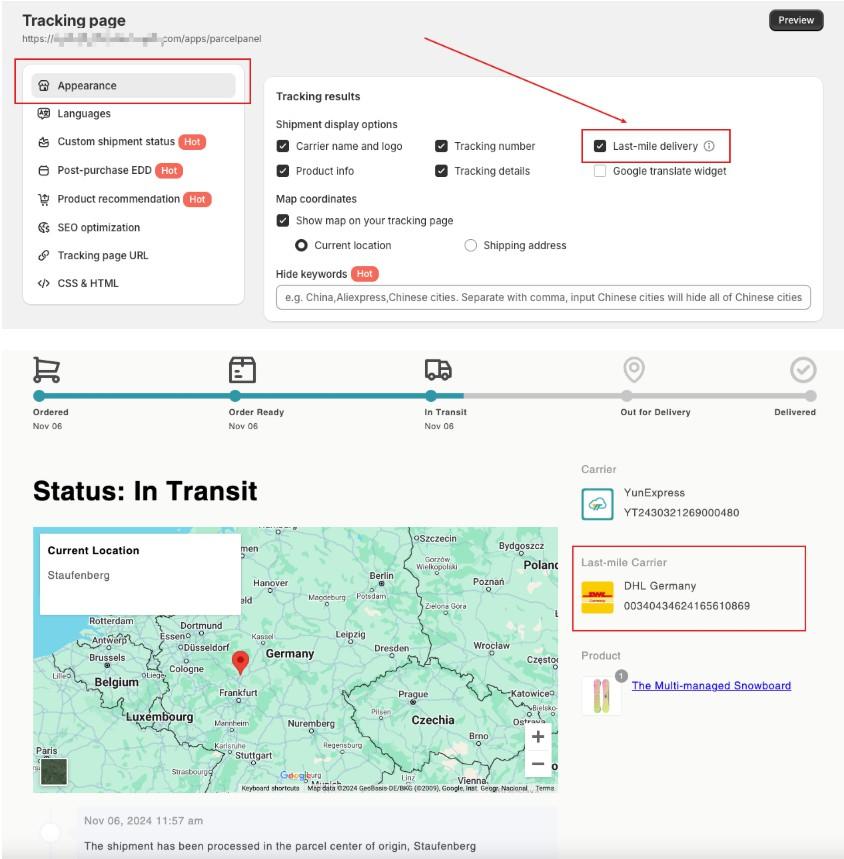Click DHL tracking number 00340434624165610869
The image size is (844, 859).
click(x=687, y=606)
